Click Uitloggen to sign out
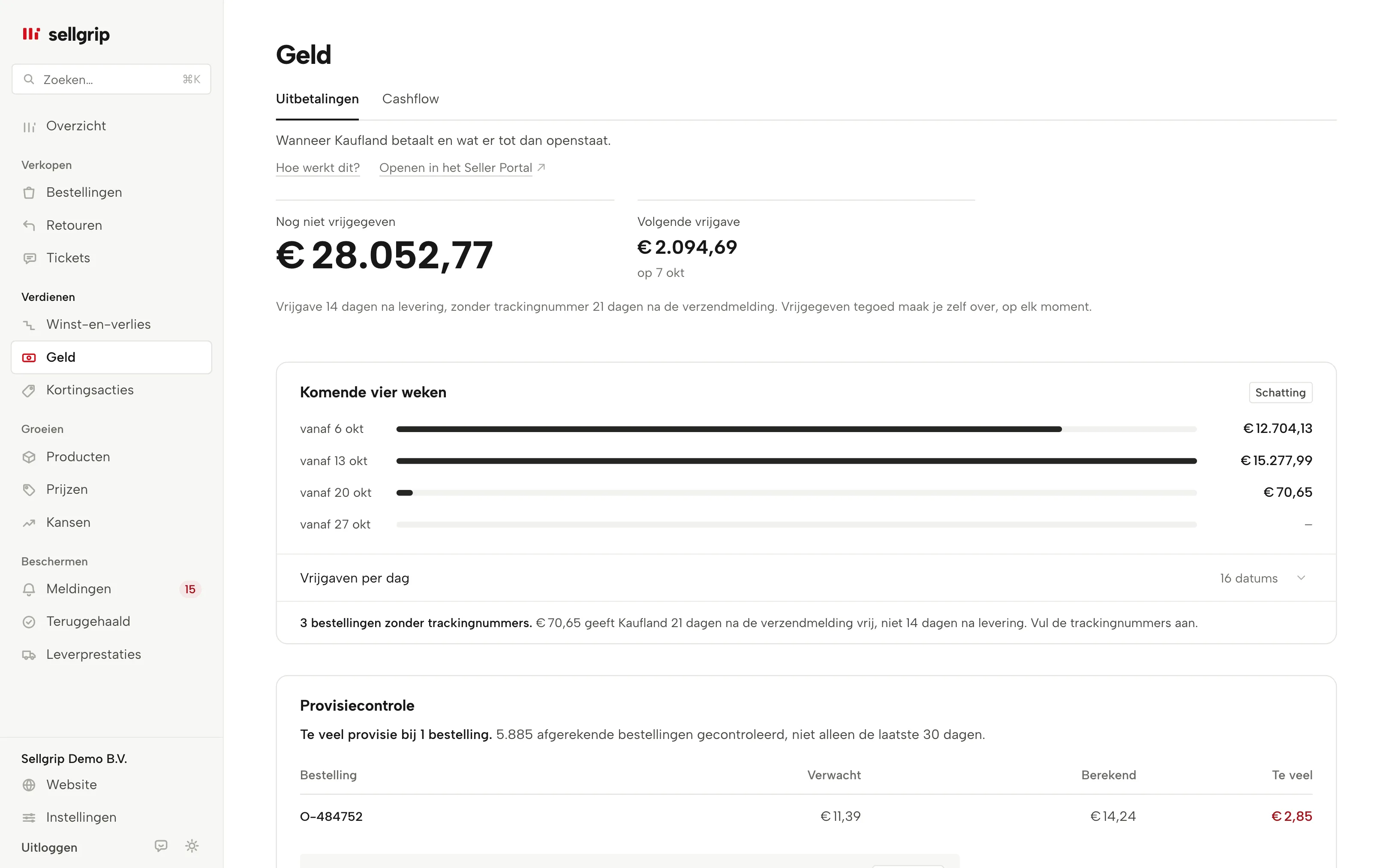The width and height of the screenshot is (1389, 868). 49,847
